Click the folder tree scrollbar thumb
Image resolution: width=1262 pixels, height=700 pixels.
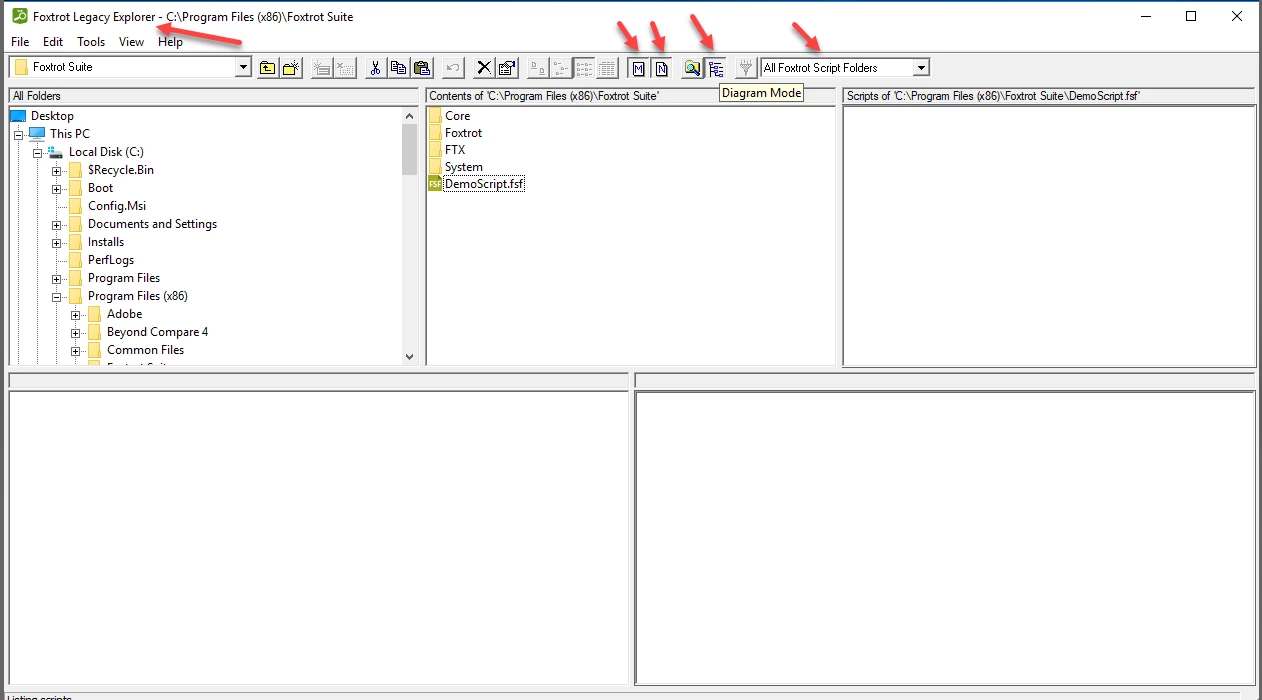coord(409,150)
